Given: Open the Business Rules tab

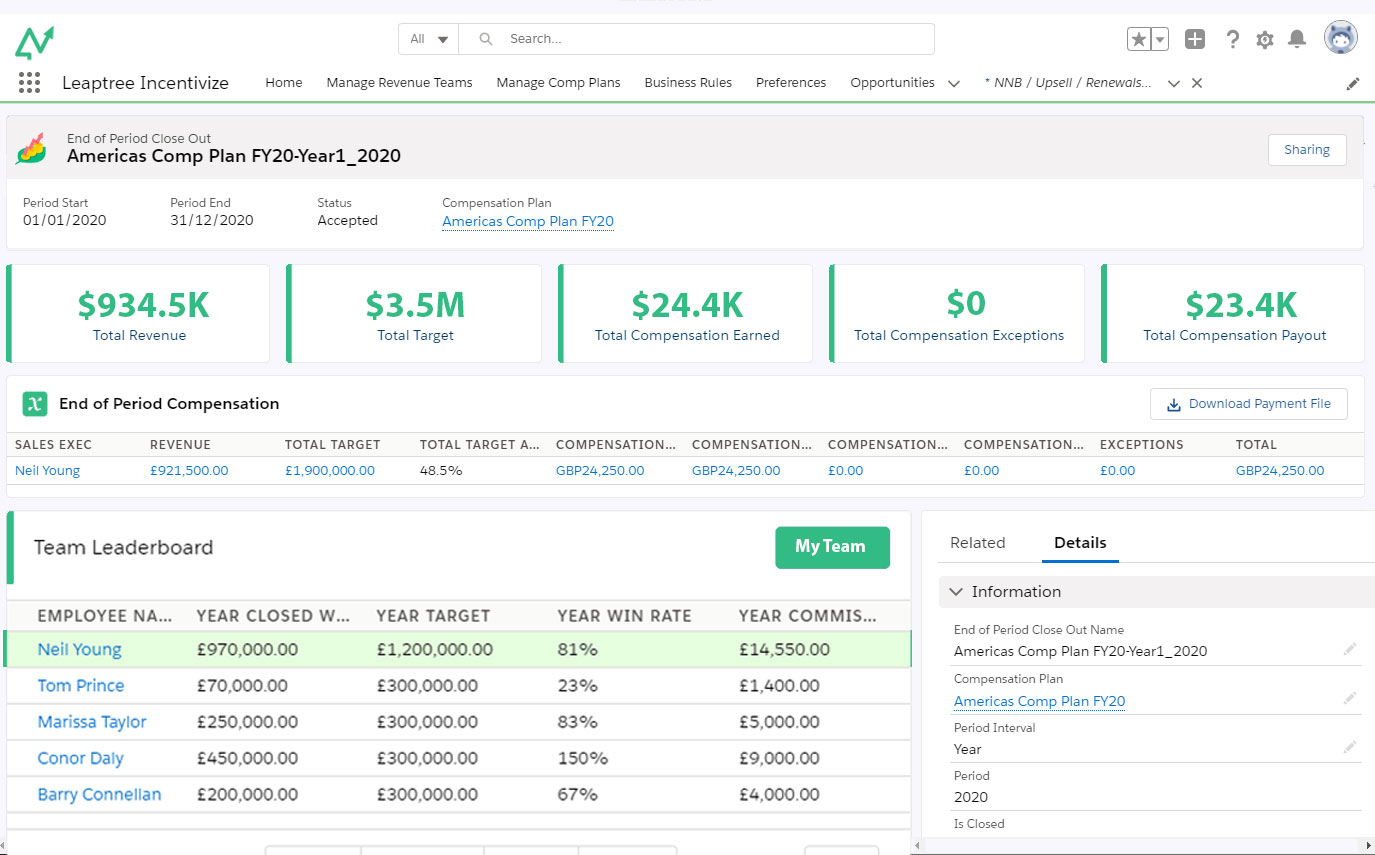Looking at the screenshot, I should tap(688, 83).
